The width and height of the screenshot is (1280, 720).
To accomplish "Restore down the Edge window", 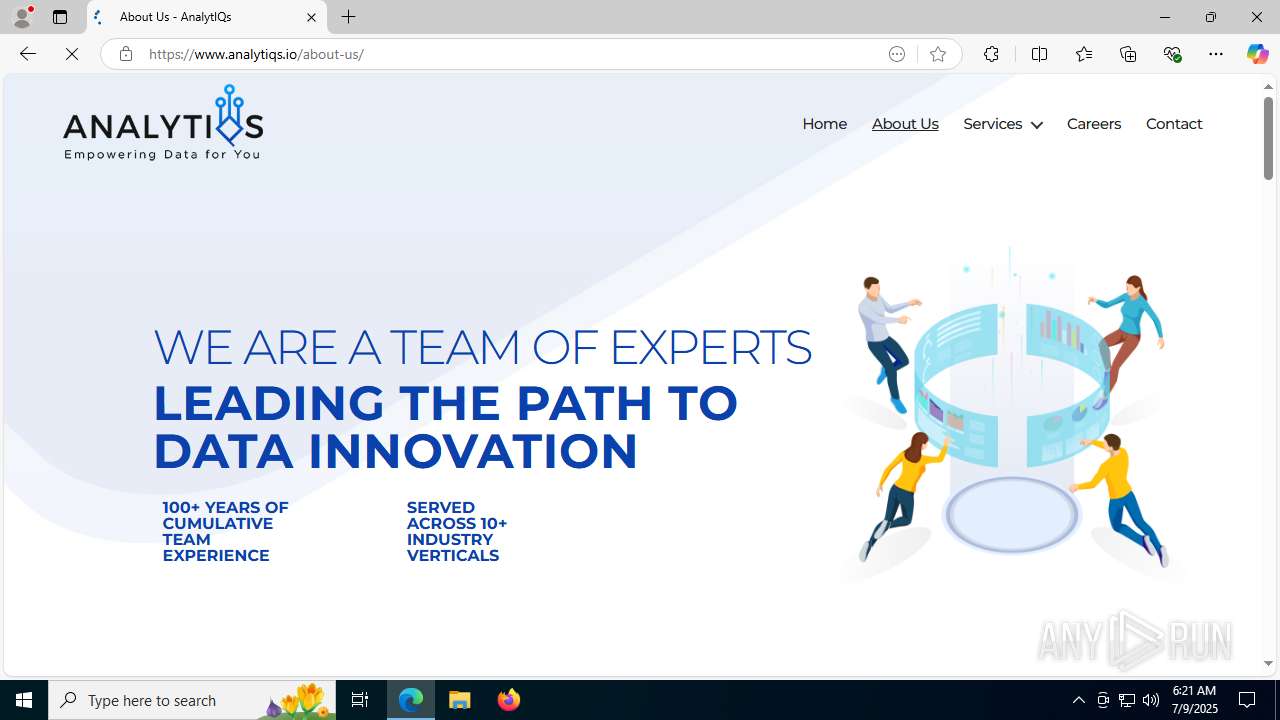I will click(x=1210, y=17).
